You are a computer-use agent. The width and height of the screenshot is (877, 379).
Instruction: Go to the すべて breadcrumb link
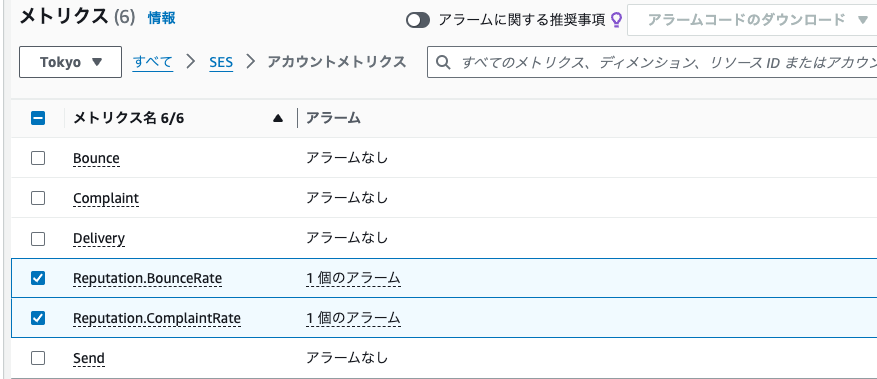click(x=153, y=62)
